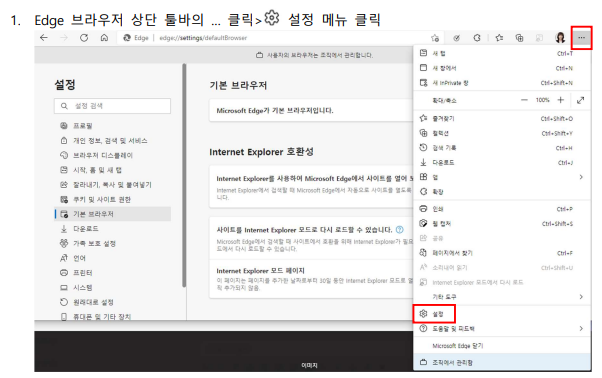Screen dimensions: 602x378
Task: Open 다운로드 in the settings sidebar
Action: pyautogui.click(x=112, y=228)
